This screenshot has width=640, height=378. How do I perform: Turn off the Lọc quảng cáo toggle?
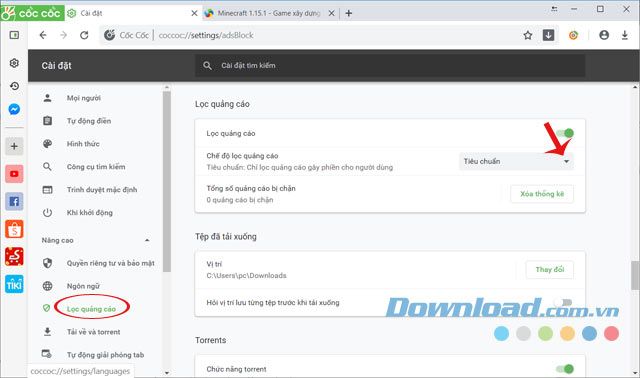point(565,133)
